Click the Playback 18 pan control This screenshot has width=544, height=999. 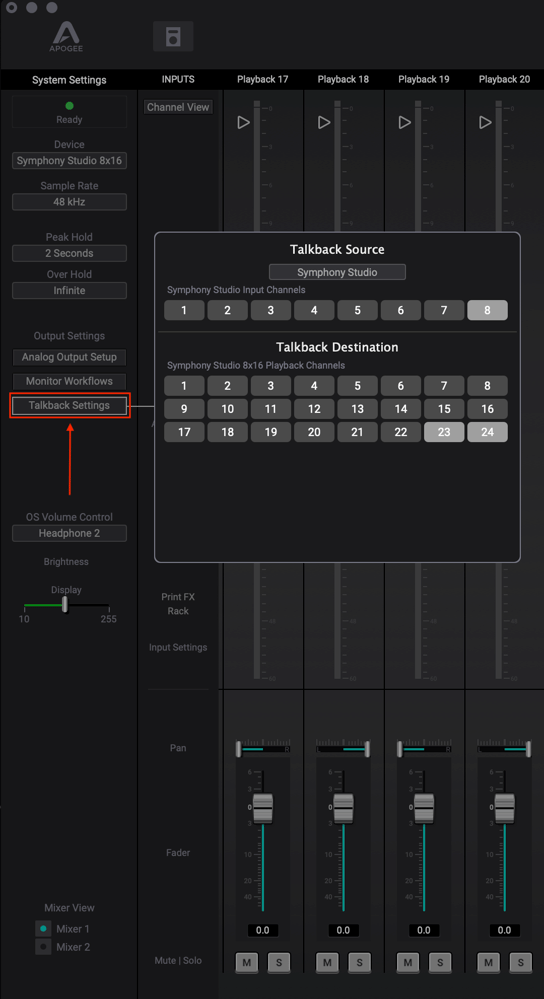(x=344, y=749)
